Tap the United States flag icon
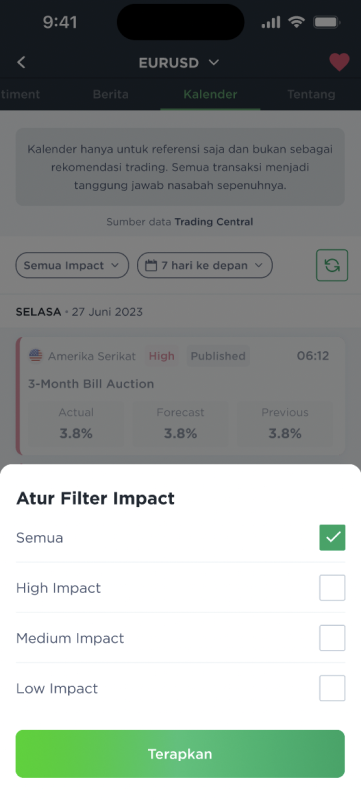Image resolution: width=361 pixels, height=800 pixels. pos(36,356)
